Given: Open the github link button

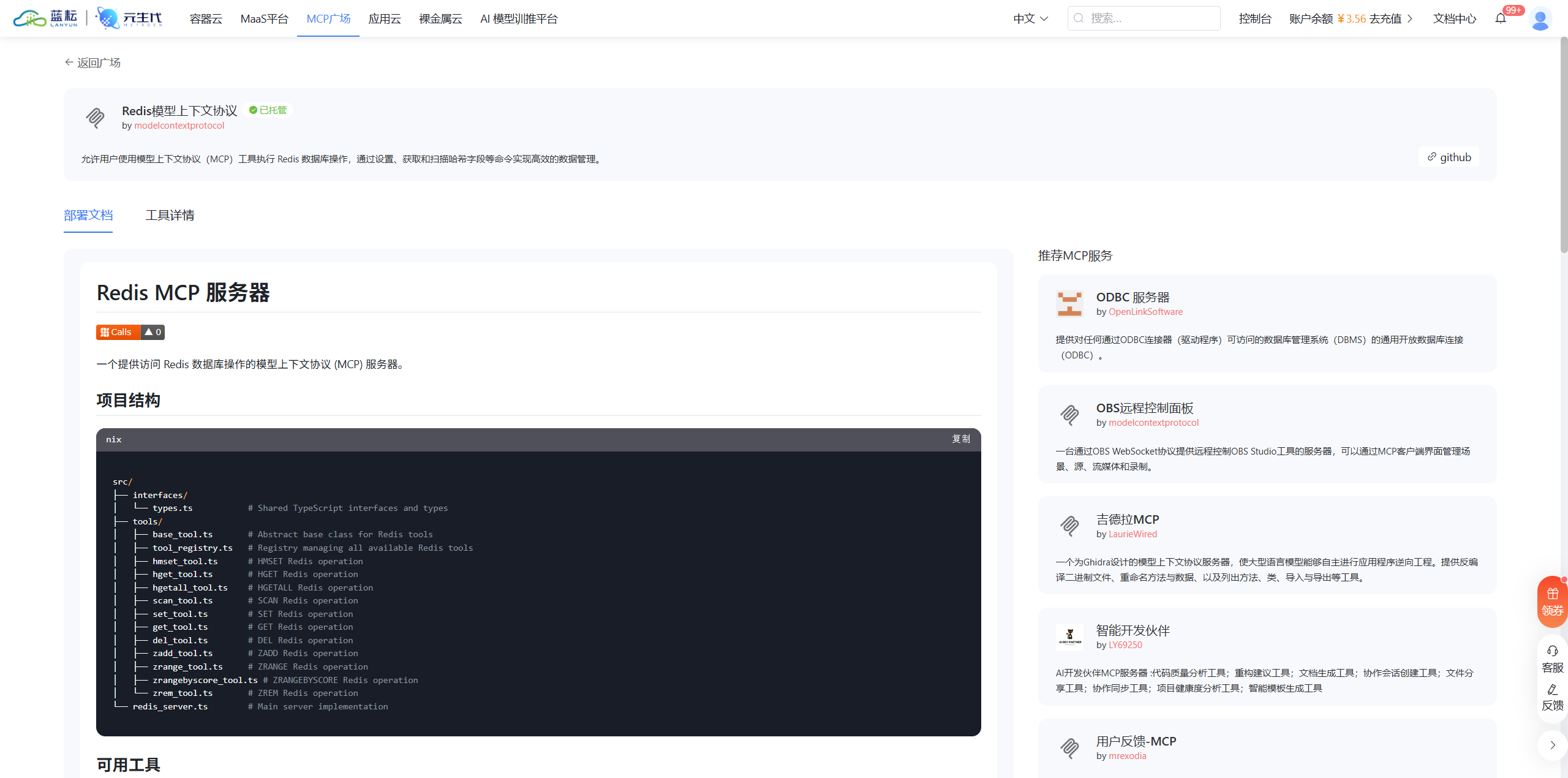Looking at the screenshot, I should (x=1449, y=157).
